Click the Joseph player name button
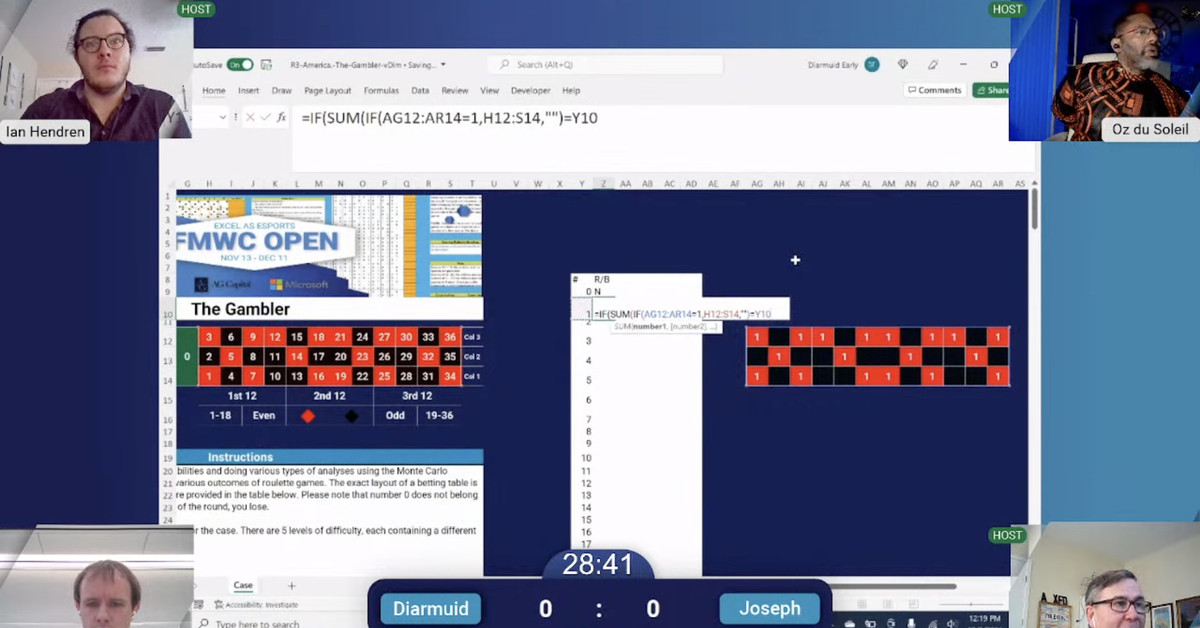 click(770, 608)
